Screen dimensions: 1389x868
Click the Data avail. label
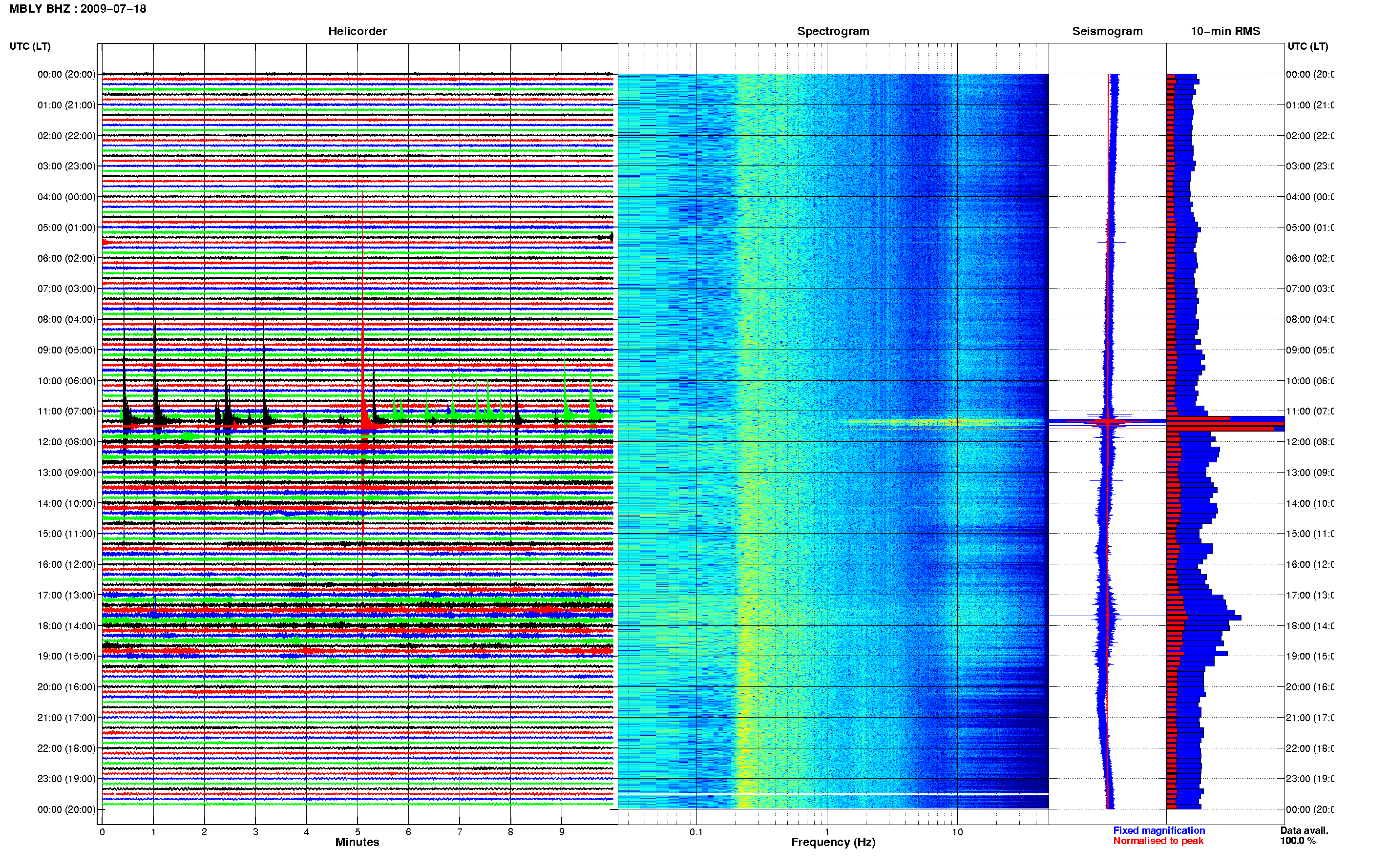(x=1304, y=830)
